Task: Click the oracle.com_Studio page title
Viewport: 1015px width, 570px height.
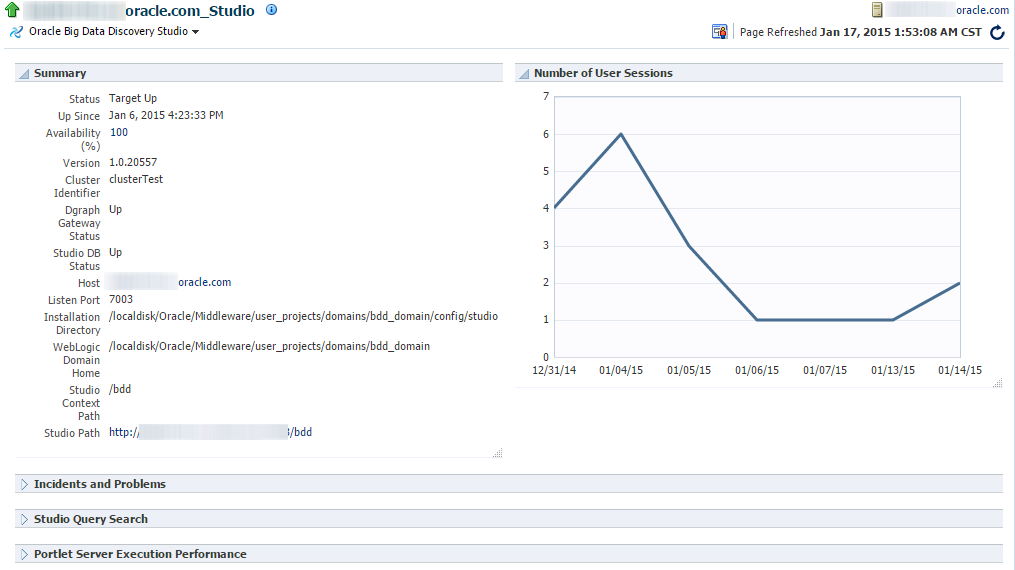Action: (x=190, y=10)
